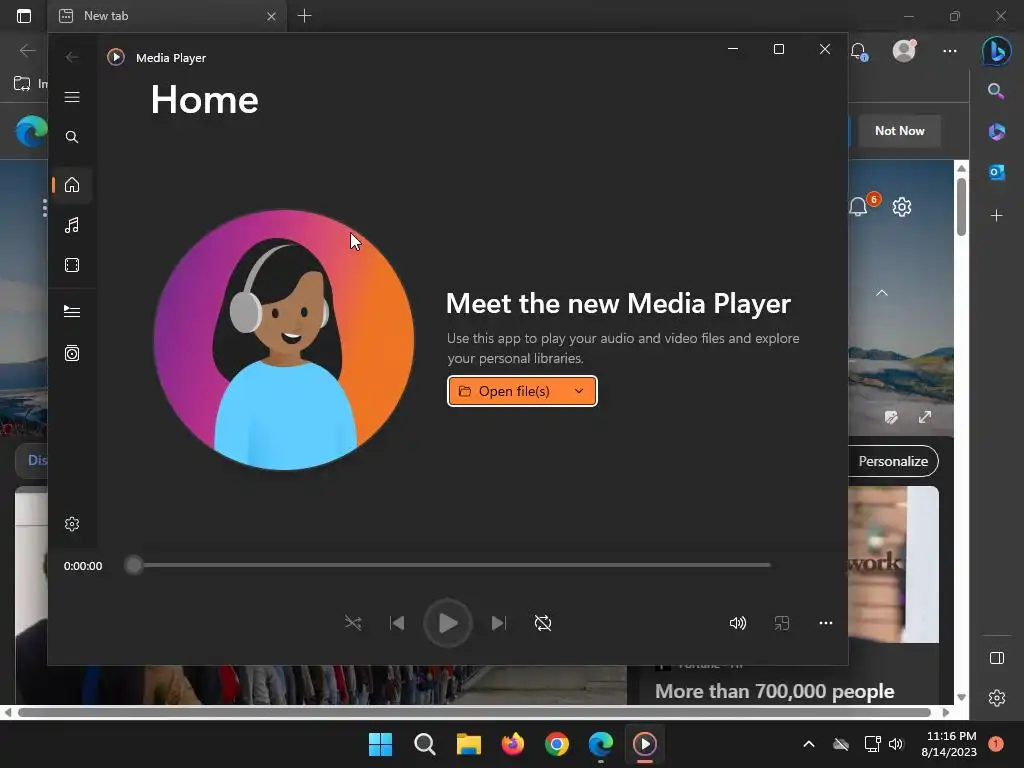Click Media Player icon on the taskbar
Image resolution: width=1024 pixels, height=768 pixels.
[645, 744]
